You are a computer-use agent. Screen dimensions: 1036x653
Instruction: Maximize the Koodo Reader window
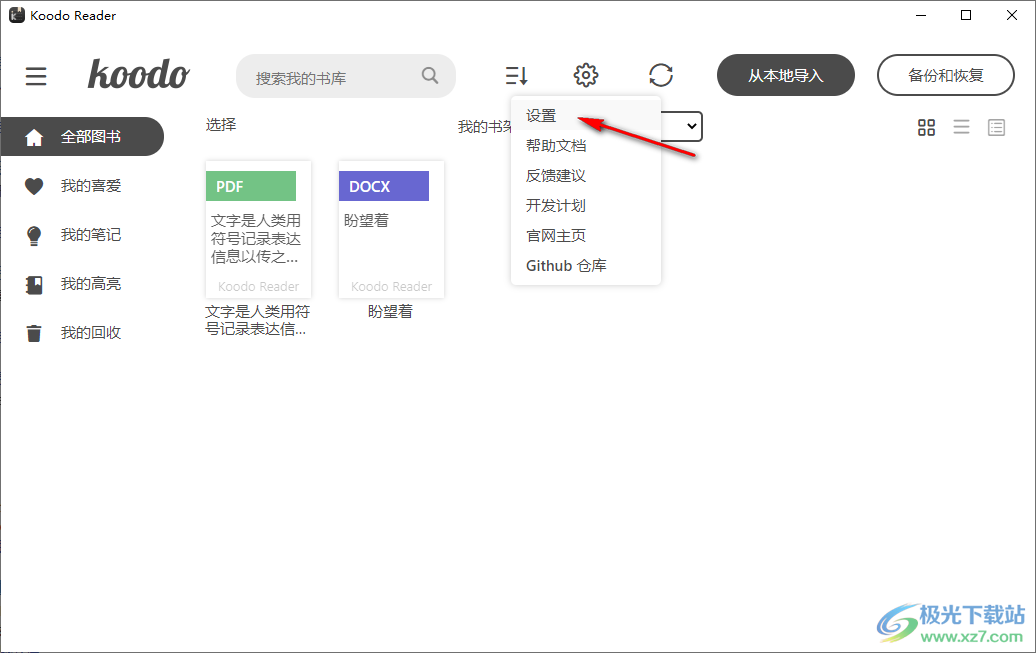pos(966,15)
